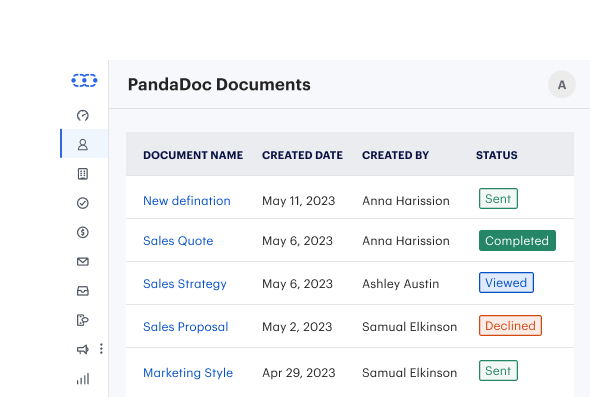The width and height of the screenshot is (590, 397).
Task: Open the Sales Quote document link
Action: click(178, 241)
